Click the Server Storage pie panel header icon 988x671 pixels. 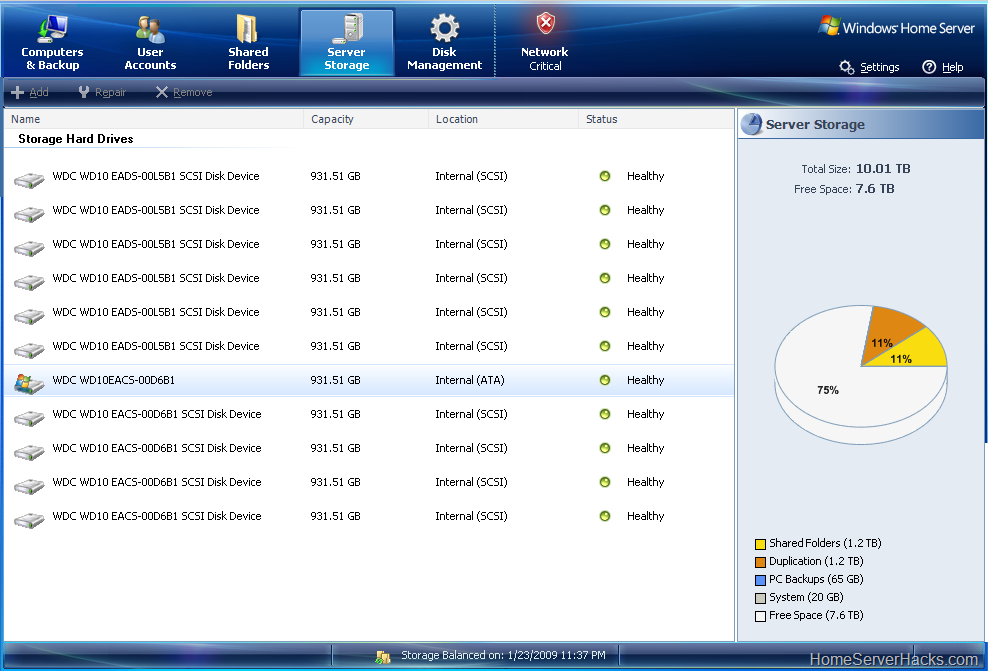coord(752,124)
